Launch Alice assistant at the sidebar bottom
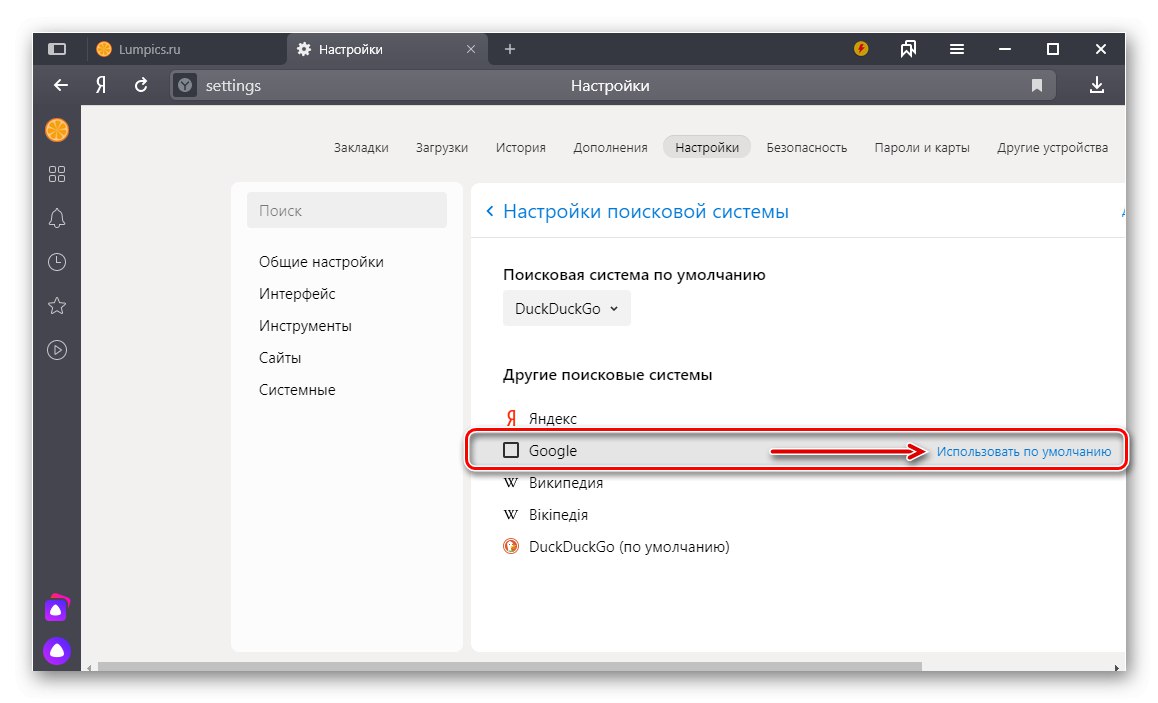This screenshot has width=1158, height=703. click(57, 651)
